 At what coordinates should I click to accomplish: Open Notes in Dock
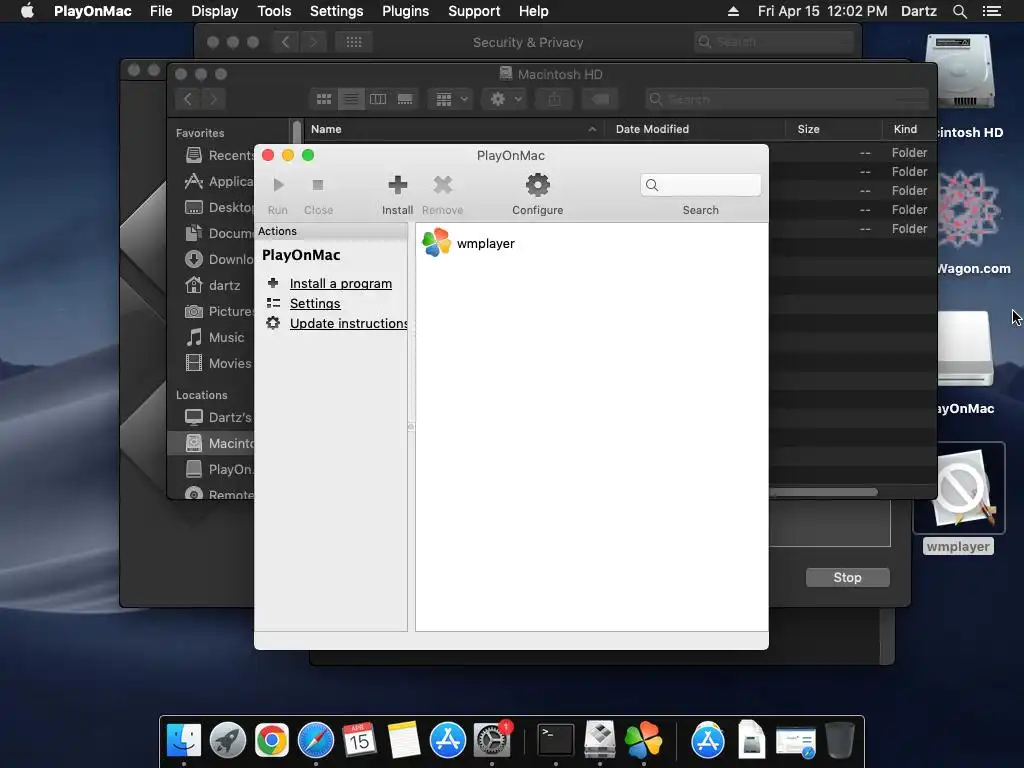(404, 740)
